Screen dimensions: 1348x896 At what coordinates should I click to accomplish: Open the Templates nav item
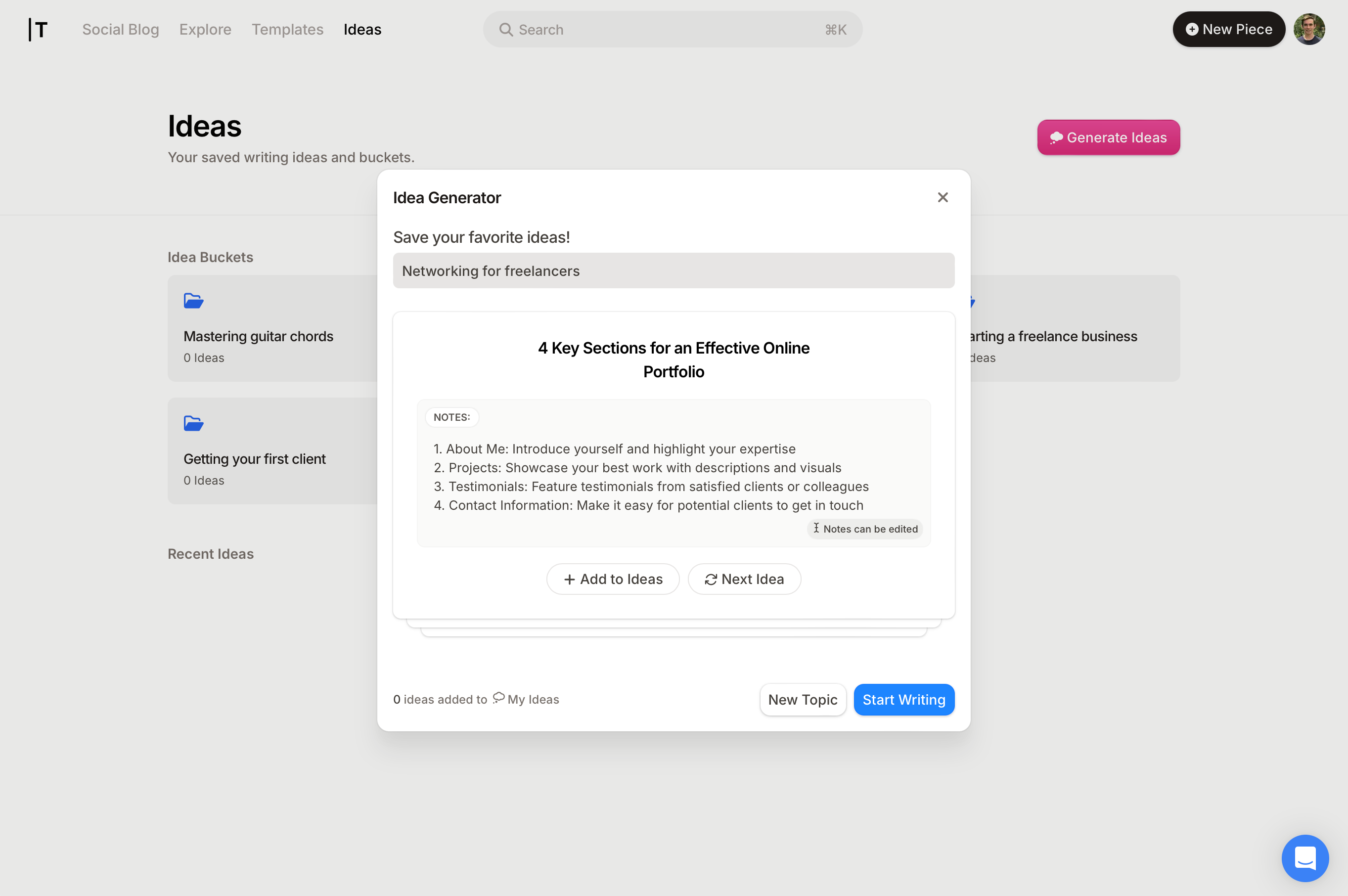tap(287, 29)
